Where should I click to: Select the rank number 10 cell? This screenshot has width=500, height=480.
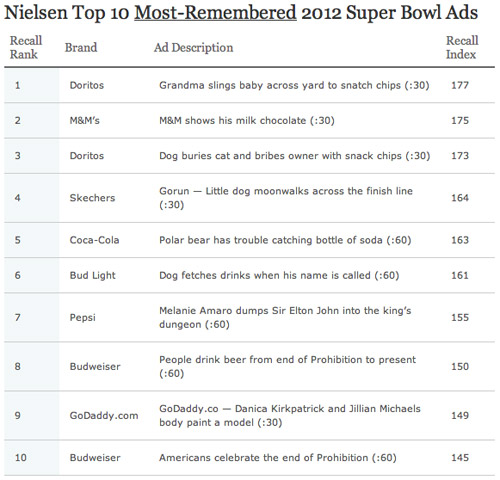click(x=21, y=458)
